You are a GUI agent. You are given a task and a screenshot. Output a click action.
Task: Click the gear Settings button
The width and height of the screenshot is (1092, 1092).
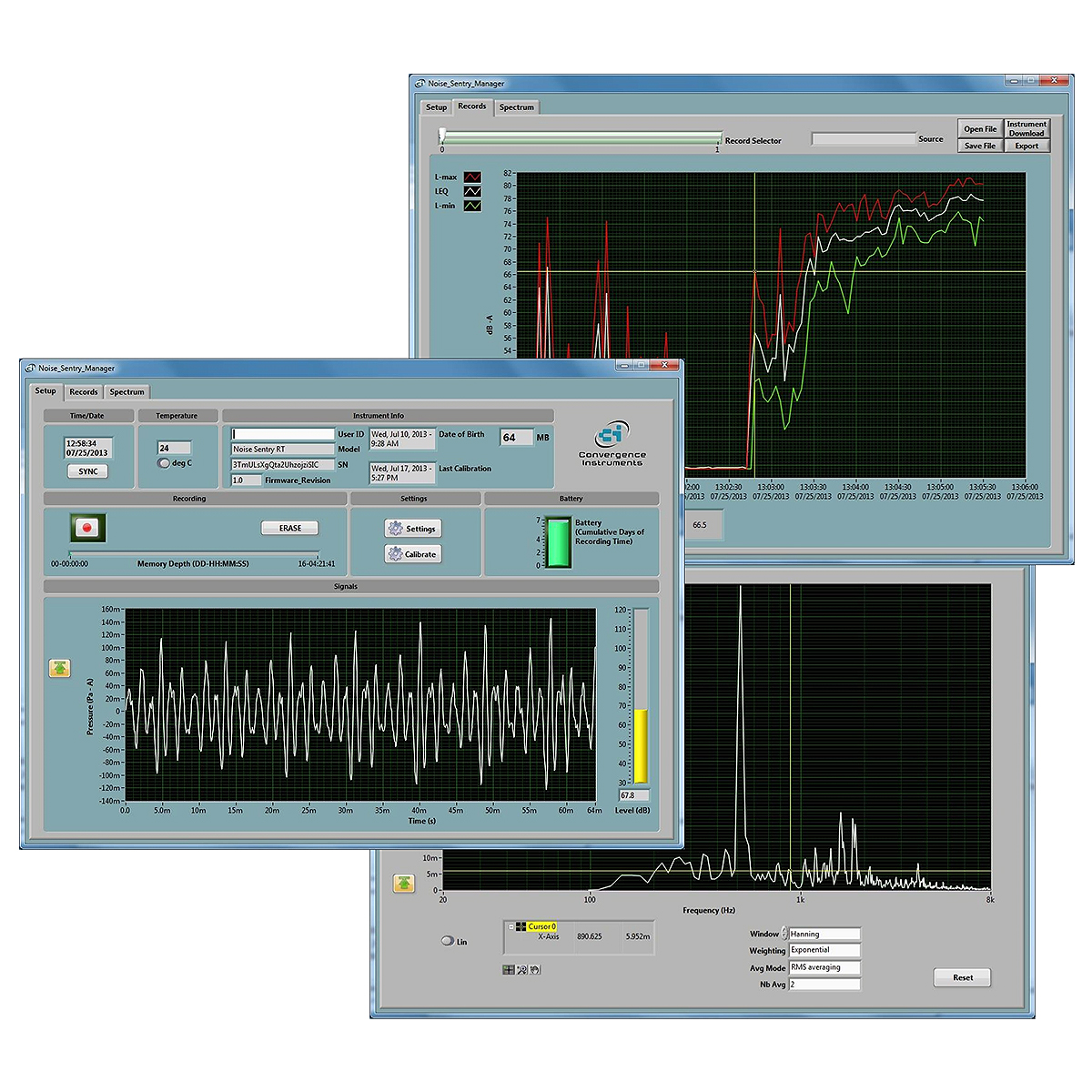click(411, 529)
